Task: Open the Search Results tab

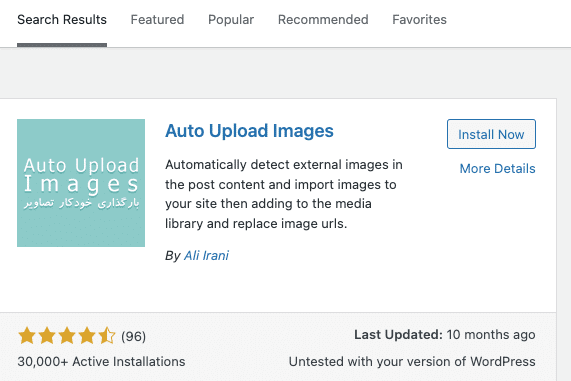Action: click(x=62, y=20)
